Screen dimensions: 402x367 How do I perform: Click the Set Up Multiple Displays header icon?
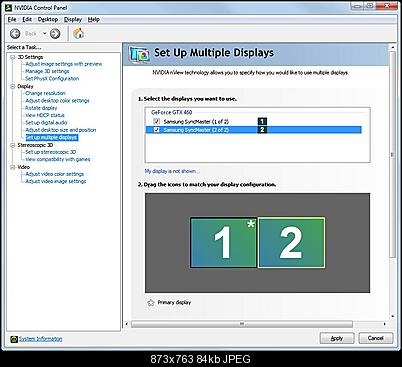click(x=140, y=55)
